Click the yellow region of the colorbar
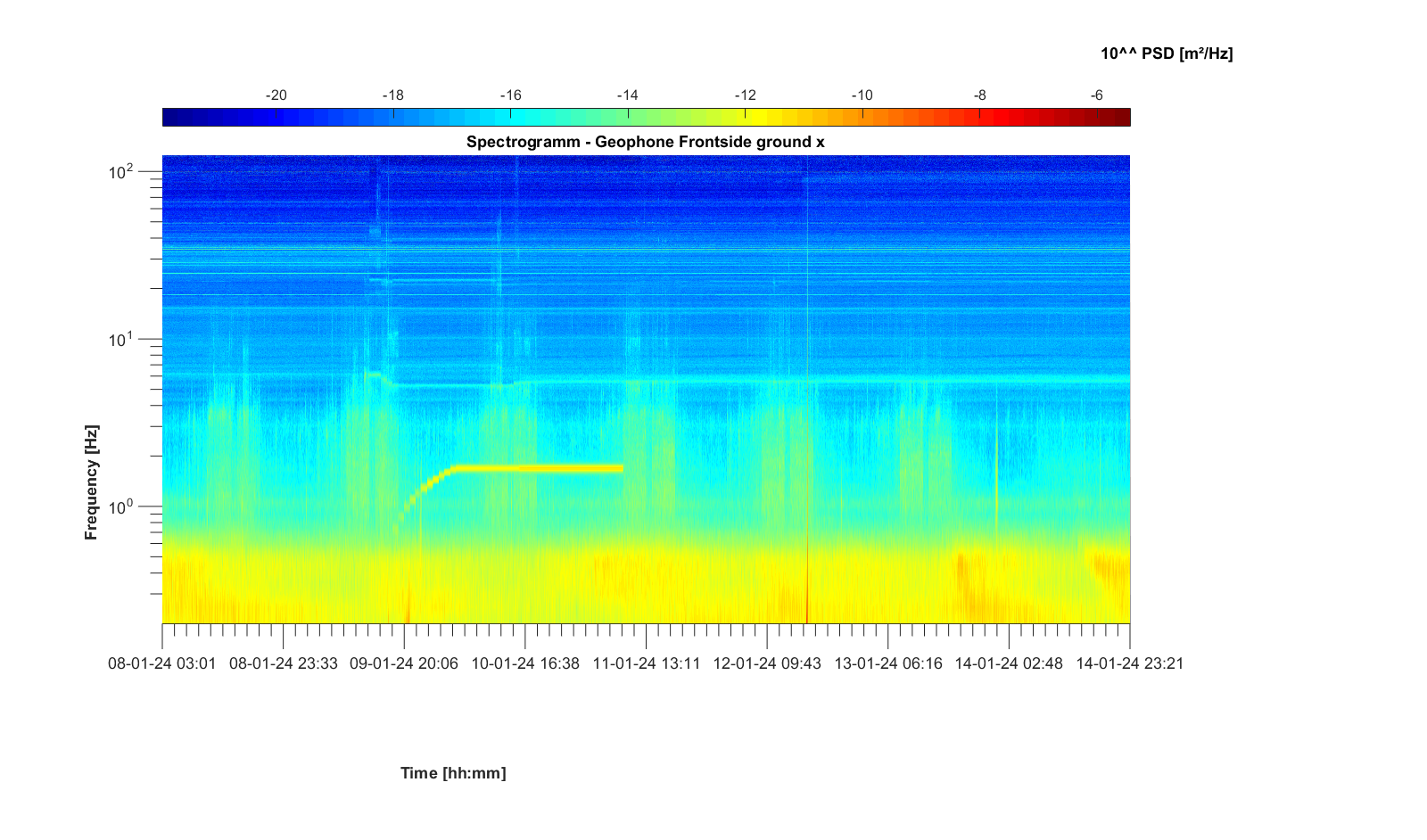 [758, 118]
